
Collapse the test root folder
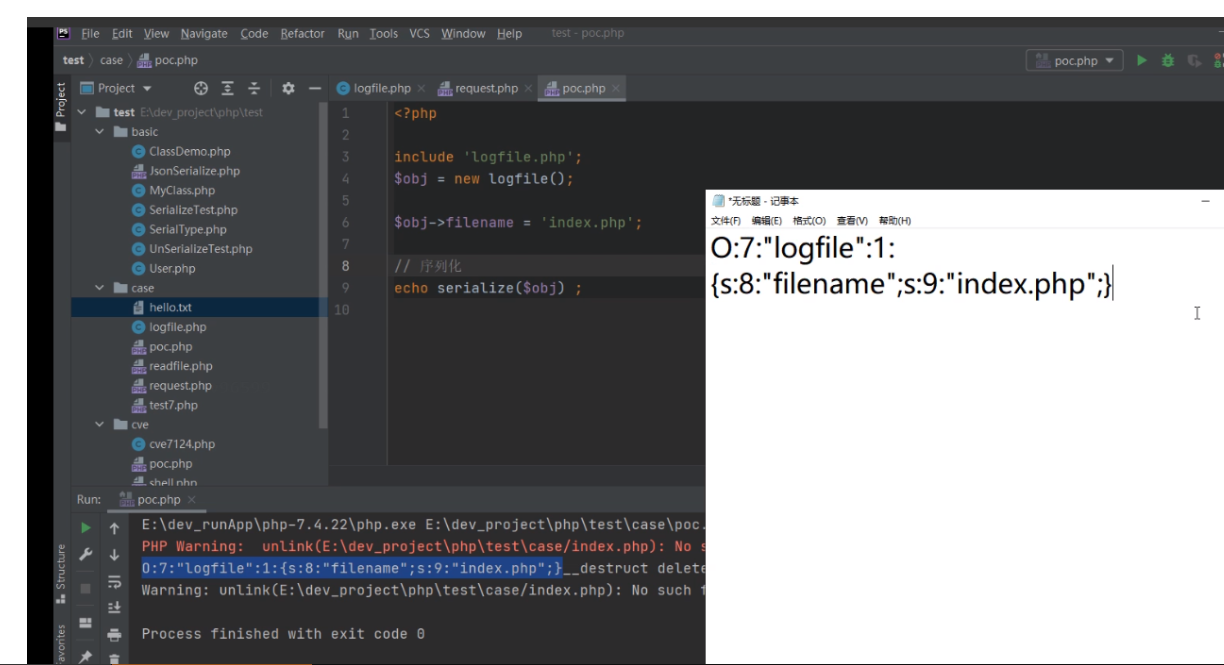(x=82, y=112)
